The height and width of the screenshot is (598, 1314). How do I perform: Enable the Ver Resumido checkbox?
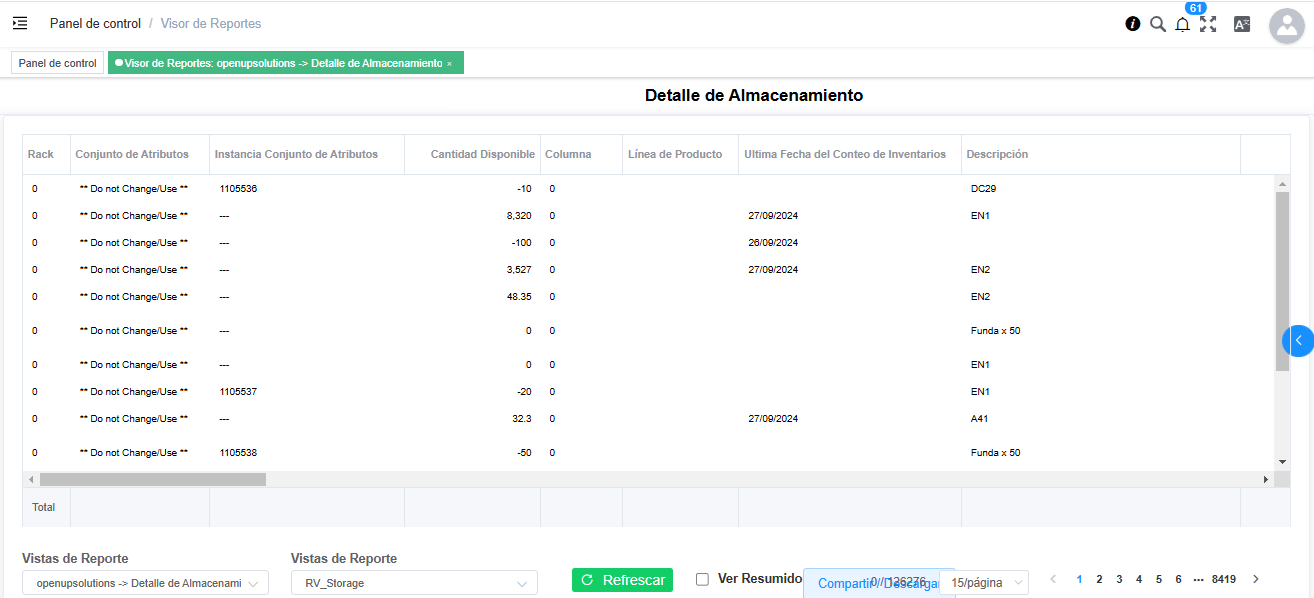[702, 579]
